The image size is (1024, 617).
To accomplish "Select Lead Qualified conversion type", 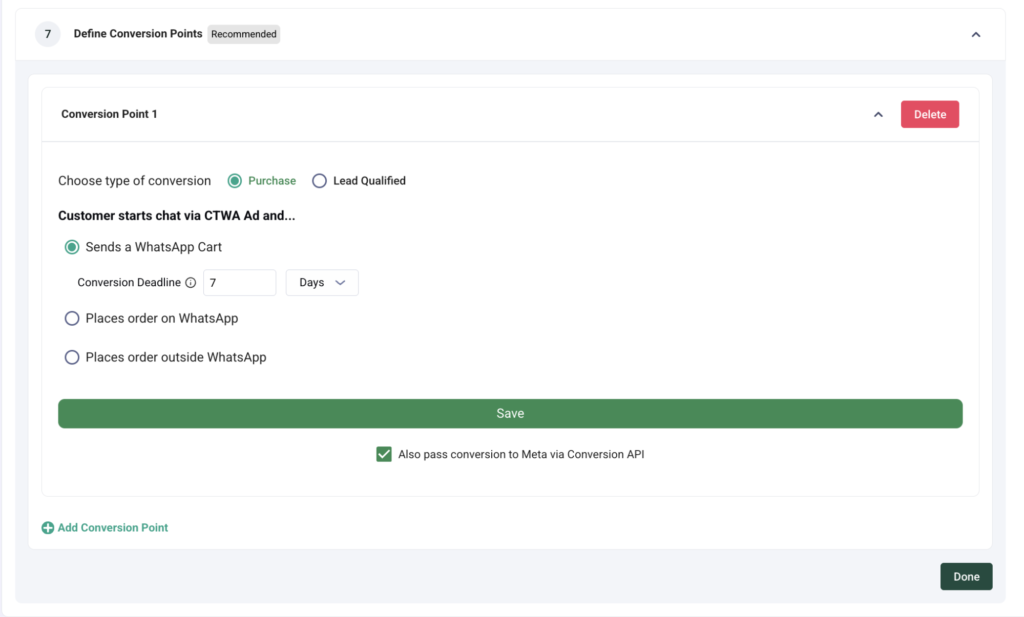I will coord(319,181).
